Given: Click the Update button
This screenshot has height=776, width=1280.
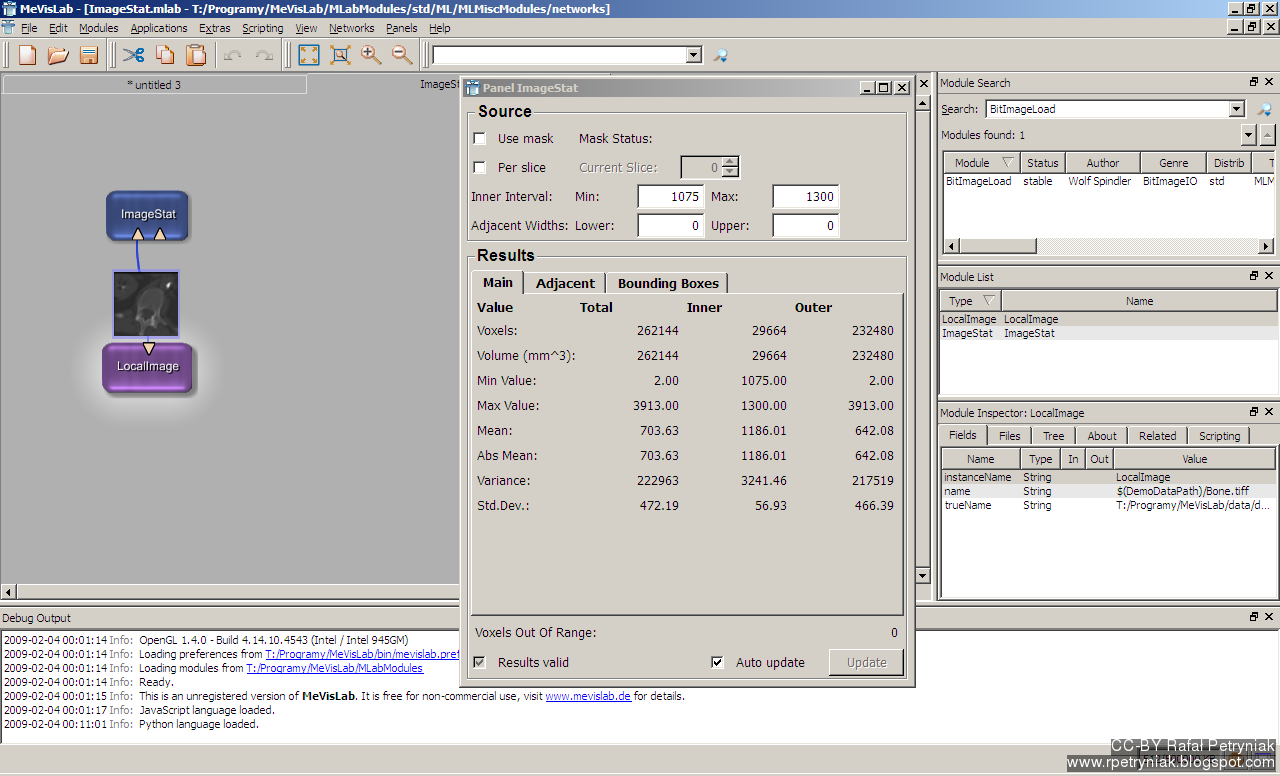Looking at the screenshot, I should pos(866,662).
